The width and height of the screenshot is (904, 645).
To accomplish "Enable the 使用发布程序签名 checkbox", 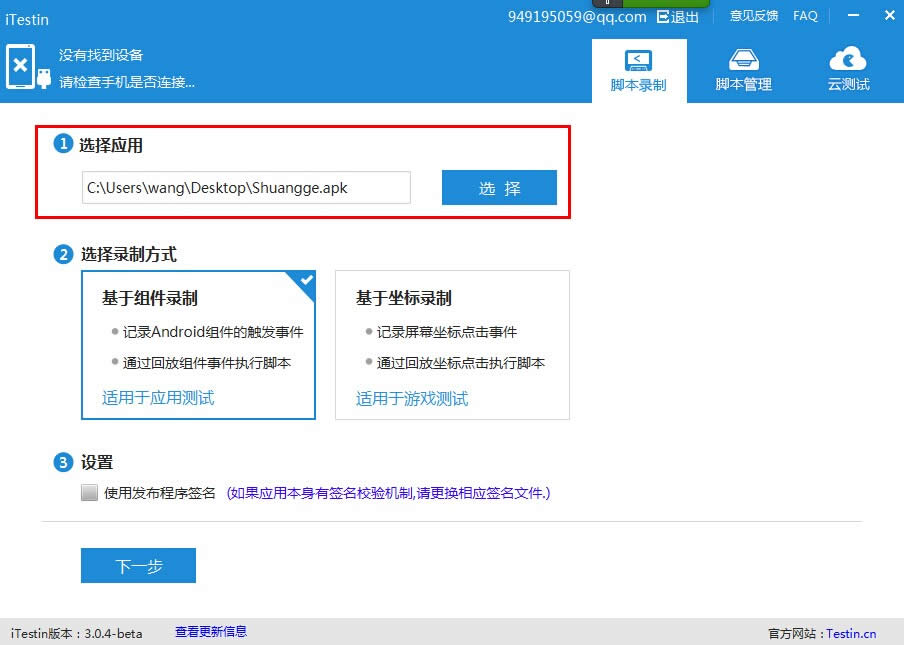I will pos(89,493).
